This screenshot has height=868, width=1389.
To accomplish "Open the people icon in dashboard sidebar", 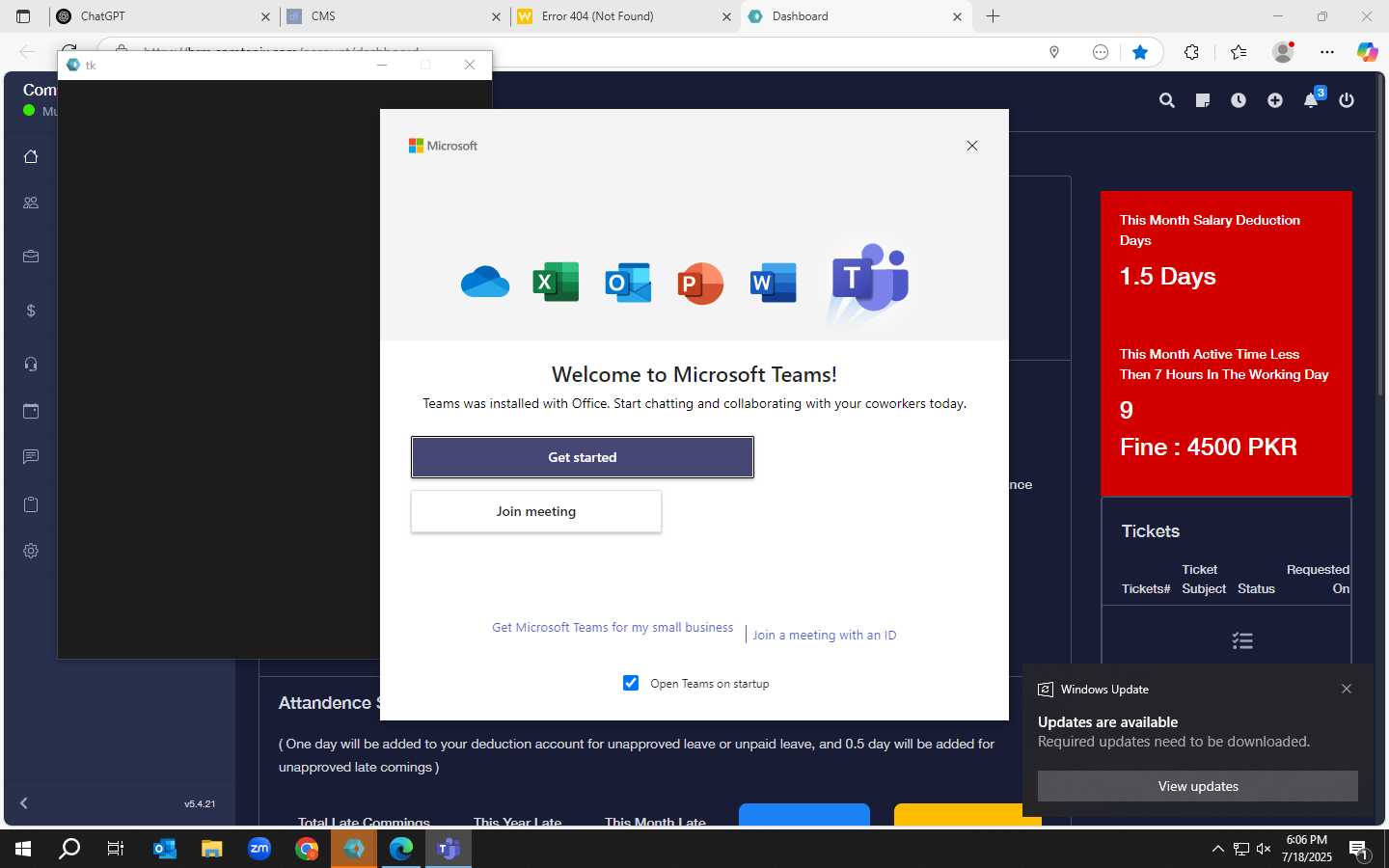I will (x=31, y=203).
